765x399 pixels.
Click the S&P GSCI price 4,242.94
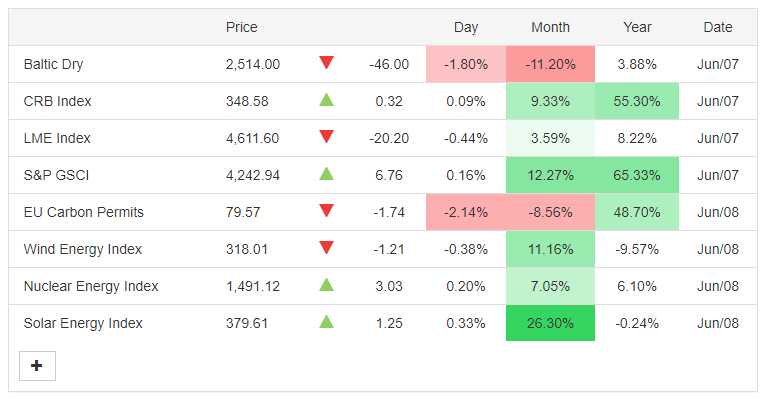click(253, 176)
